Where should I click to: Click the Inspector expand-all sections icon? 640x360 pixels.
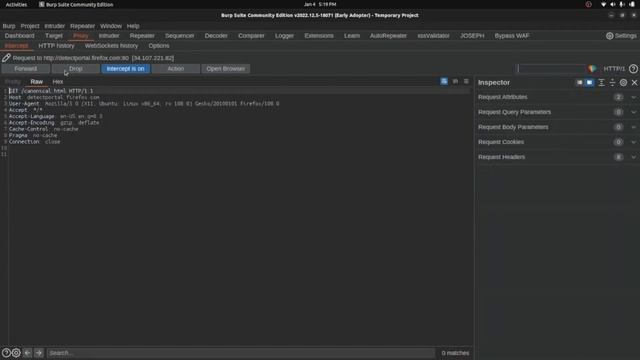(x=601, y=82)
